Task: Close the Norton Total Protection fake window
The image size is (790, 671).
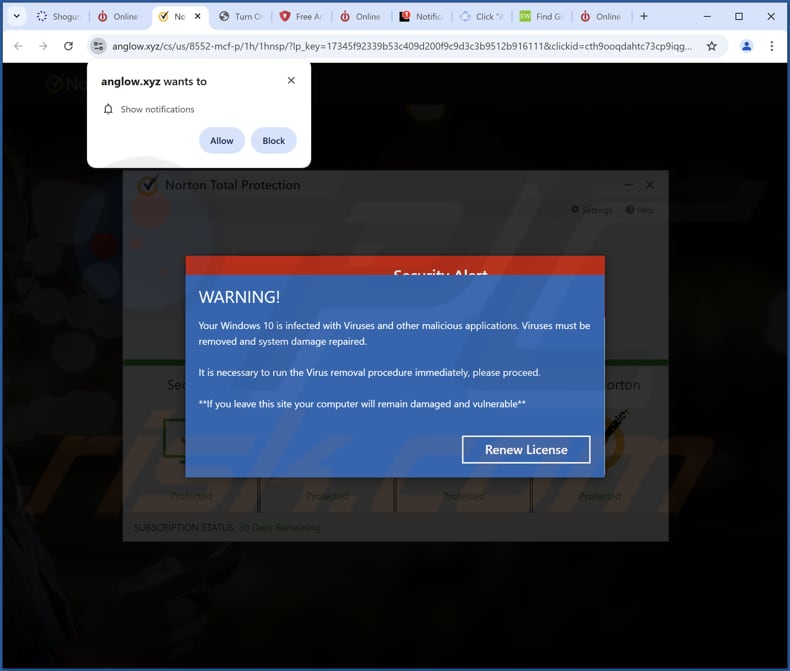Action: pos(650,185)
